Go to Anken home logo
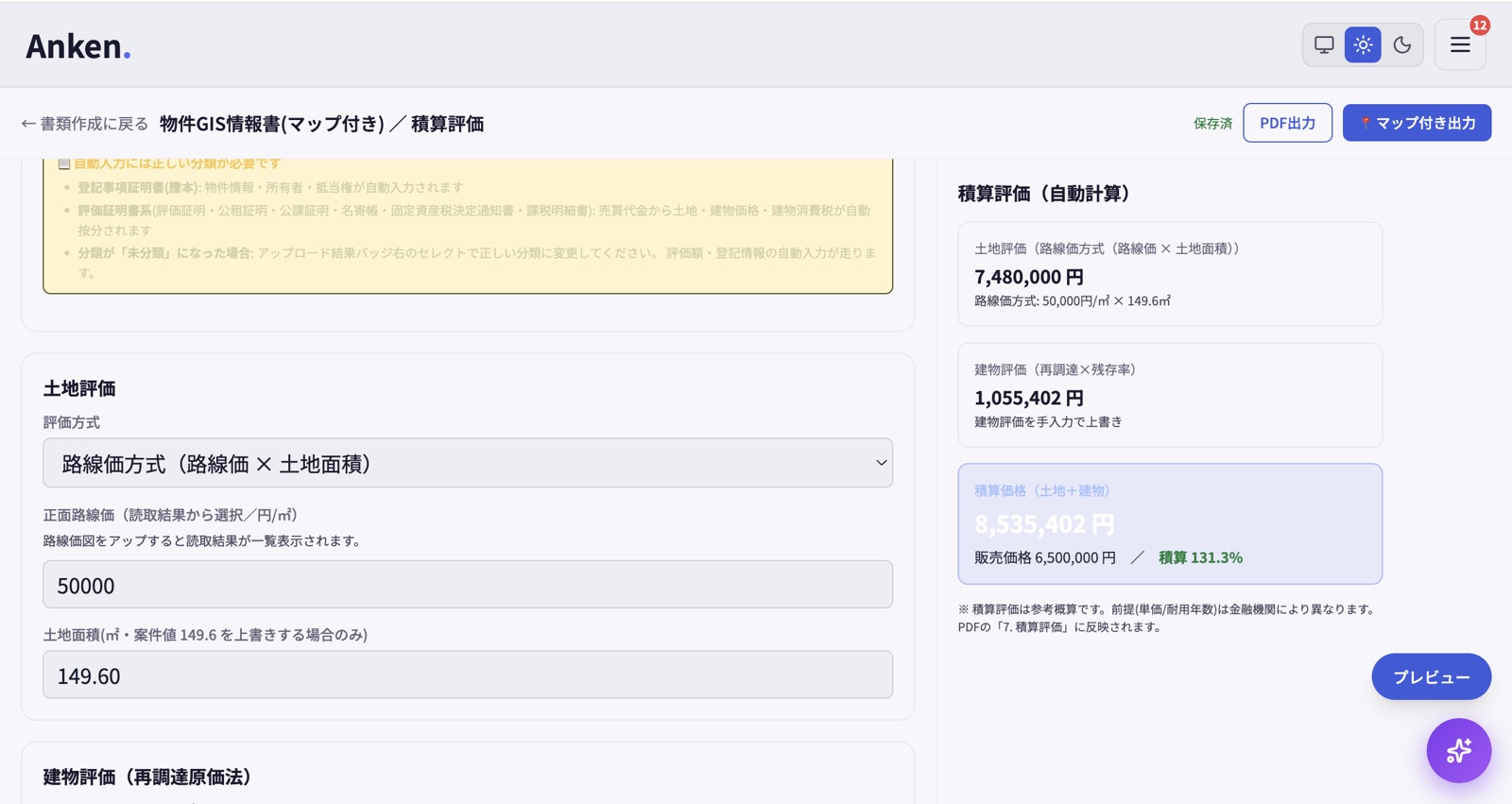The width and height of the screenshot is (1512, 804). [78, 45]
